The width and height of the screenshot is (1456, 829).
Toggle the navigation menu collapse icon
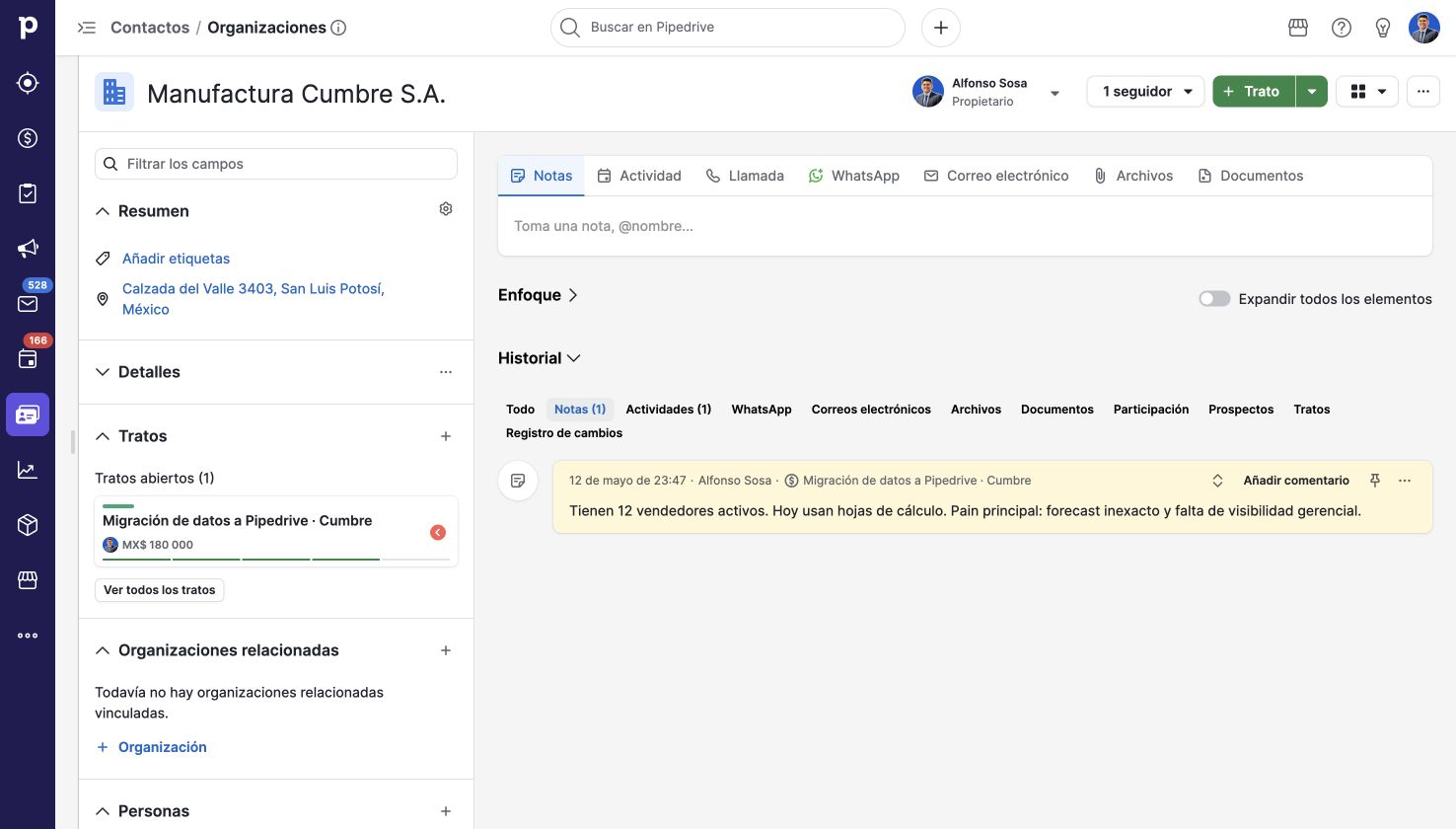[87, 28]
